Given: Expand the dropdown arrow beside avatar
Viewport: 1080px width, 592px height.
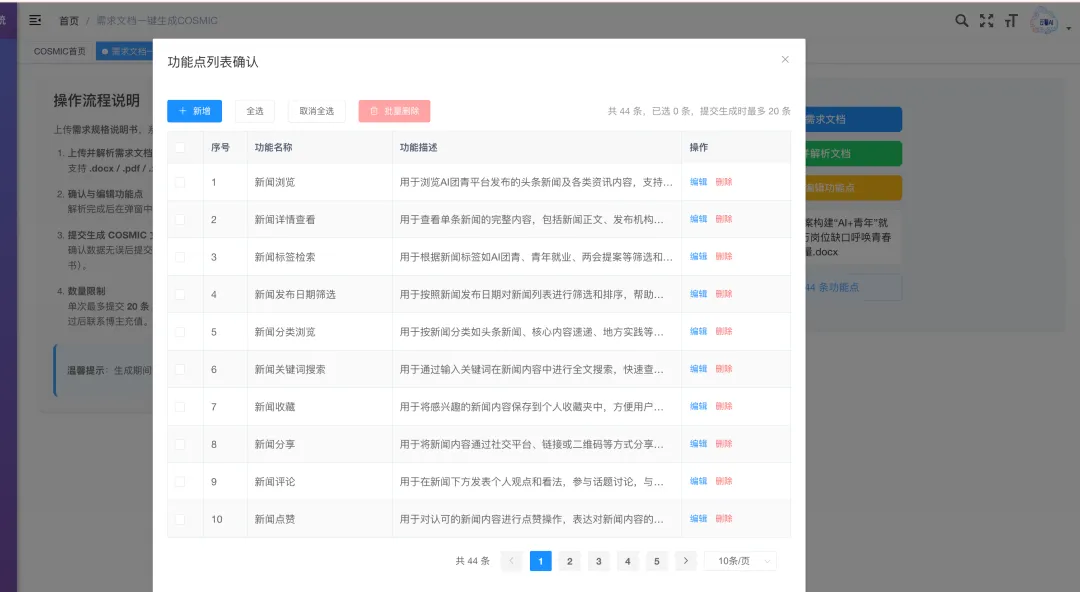Looking at the screenshot, I should click(x=1068, y=28).
